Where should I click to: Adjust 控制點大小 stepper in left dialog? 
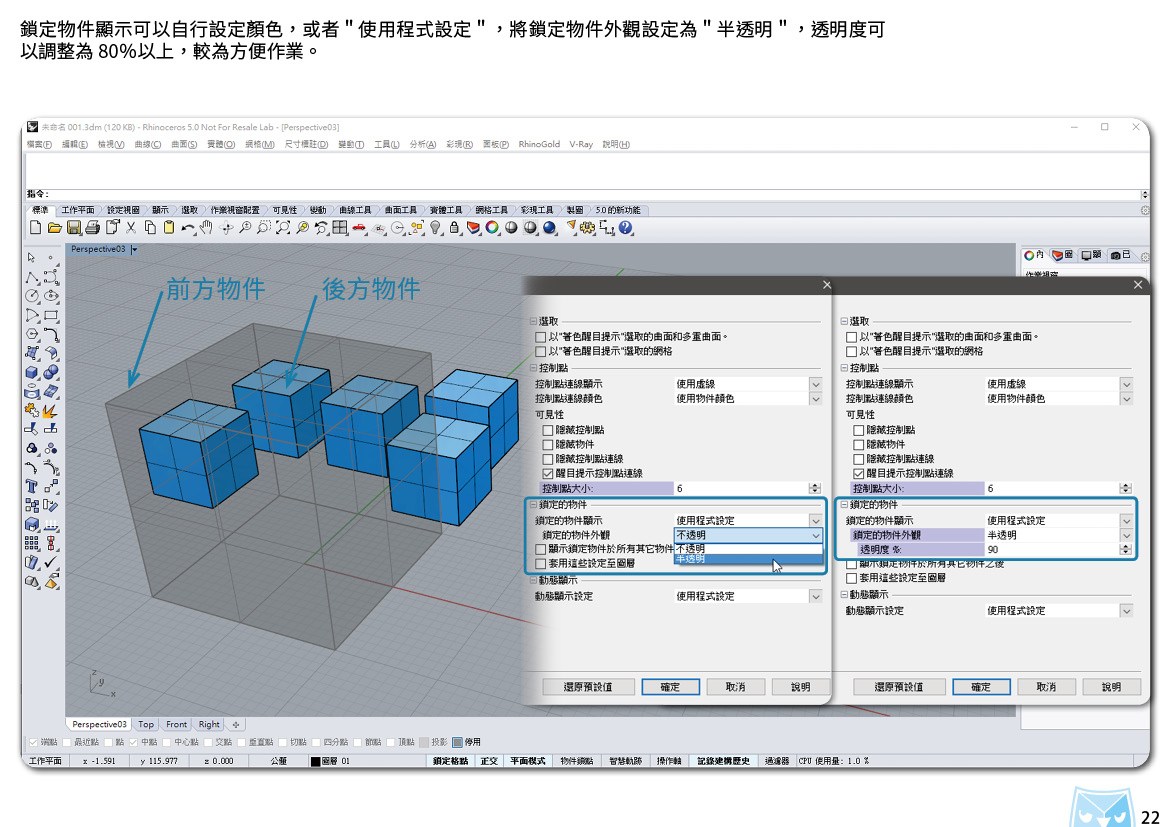tap(816, 488)
